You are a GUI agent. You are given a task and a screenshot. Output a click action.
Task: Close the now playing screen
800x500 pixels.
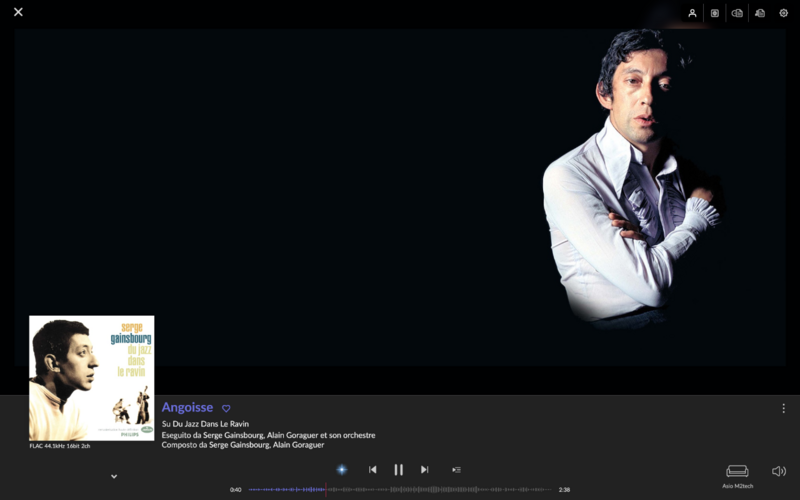18,12
